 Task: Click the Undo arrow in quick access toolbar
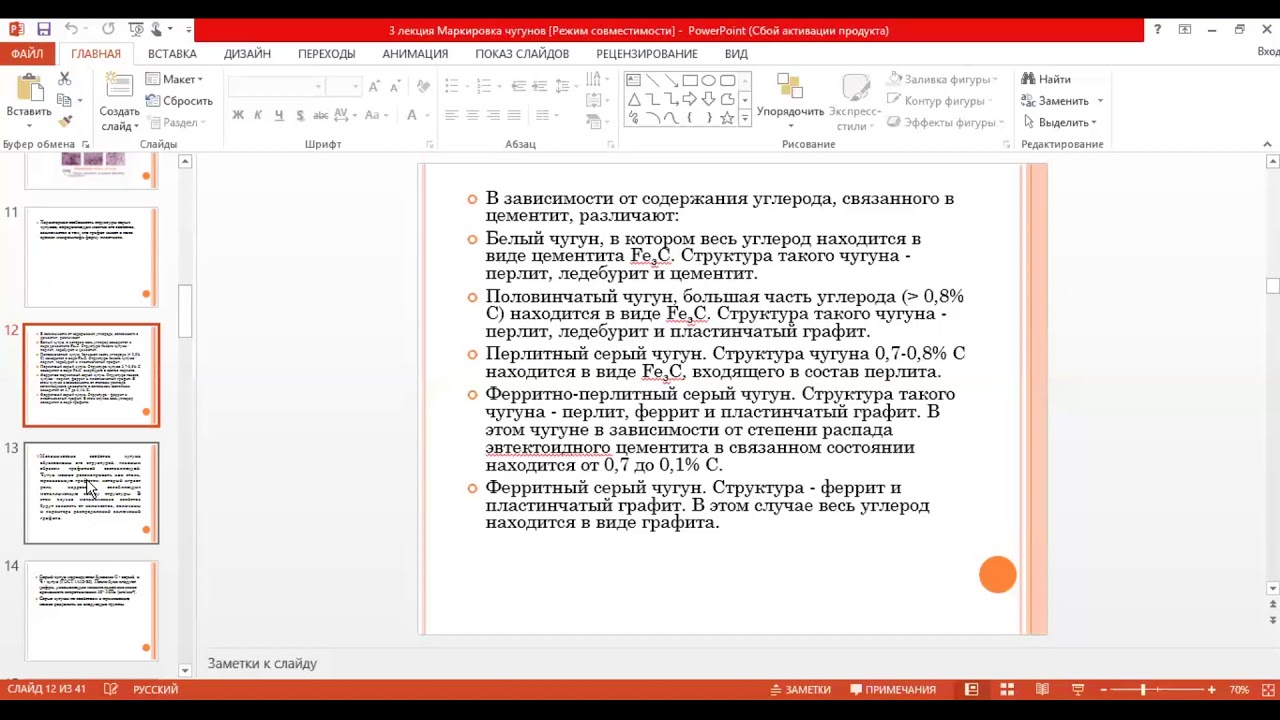pyautogui.click(x=71, y=30)
